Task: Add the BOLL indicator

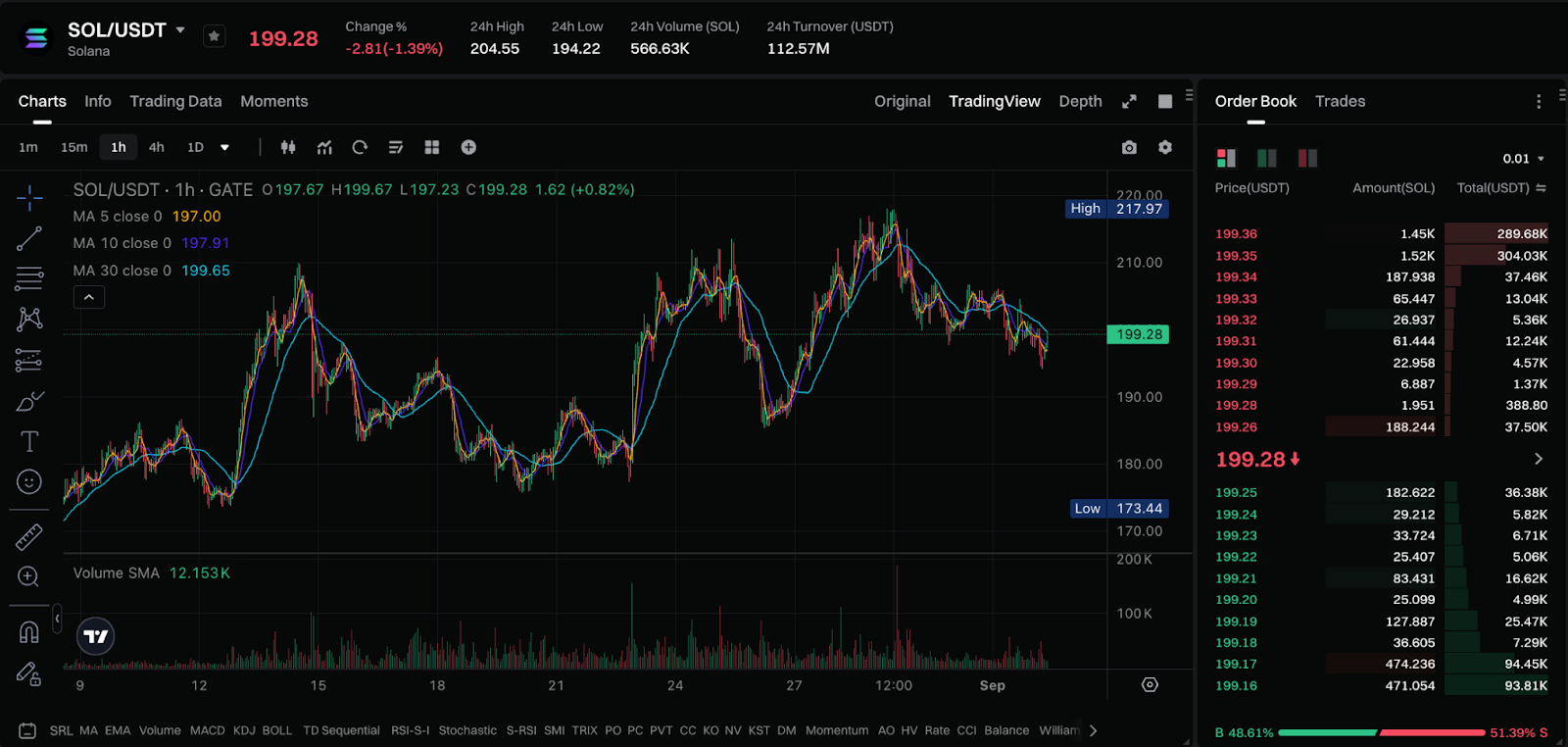Action: coord(277,730)
